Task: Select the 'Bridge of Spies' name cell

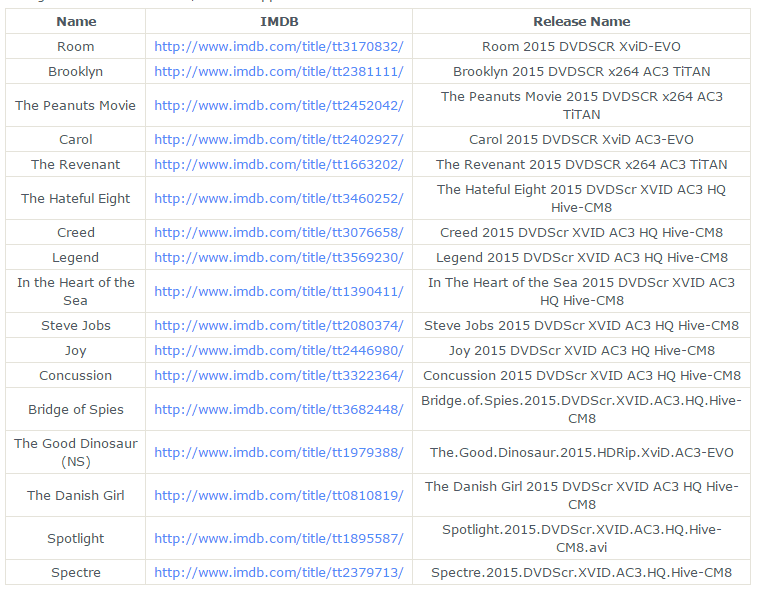Action: point(76,410)
